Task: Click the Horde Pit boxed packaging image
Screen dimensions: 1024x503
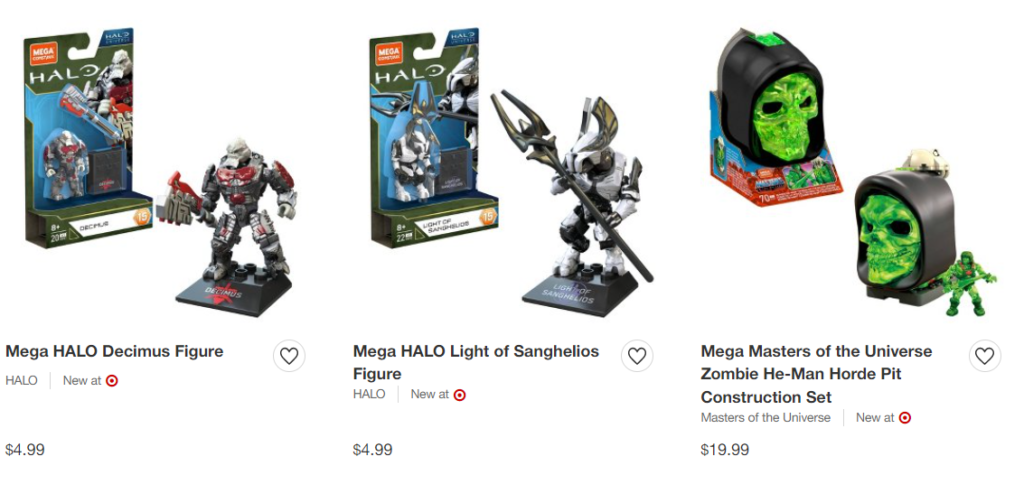Action: coord(775,116)
